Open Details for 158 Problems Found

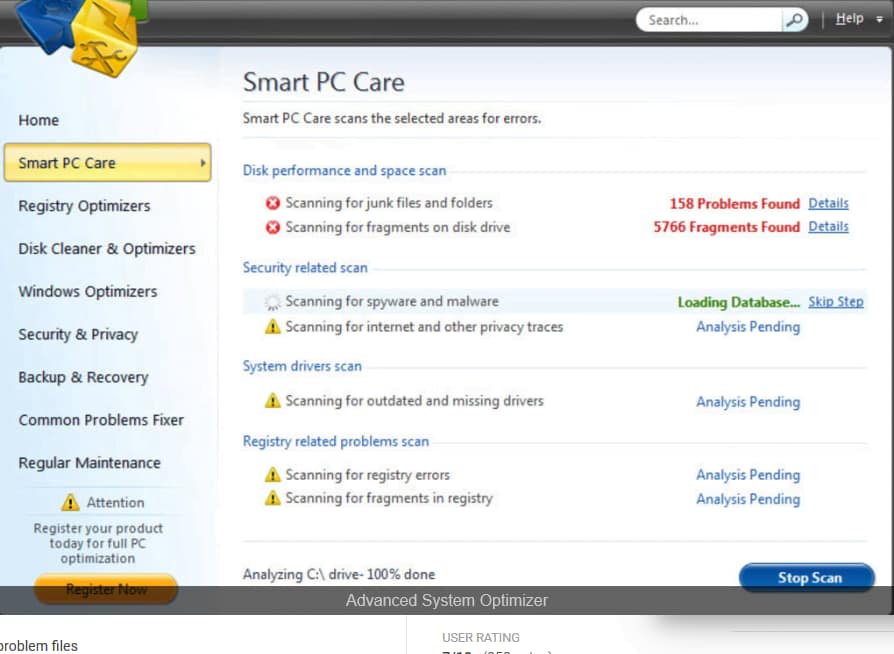click(828, 203)
